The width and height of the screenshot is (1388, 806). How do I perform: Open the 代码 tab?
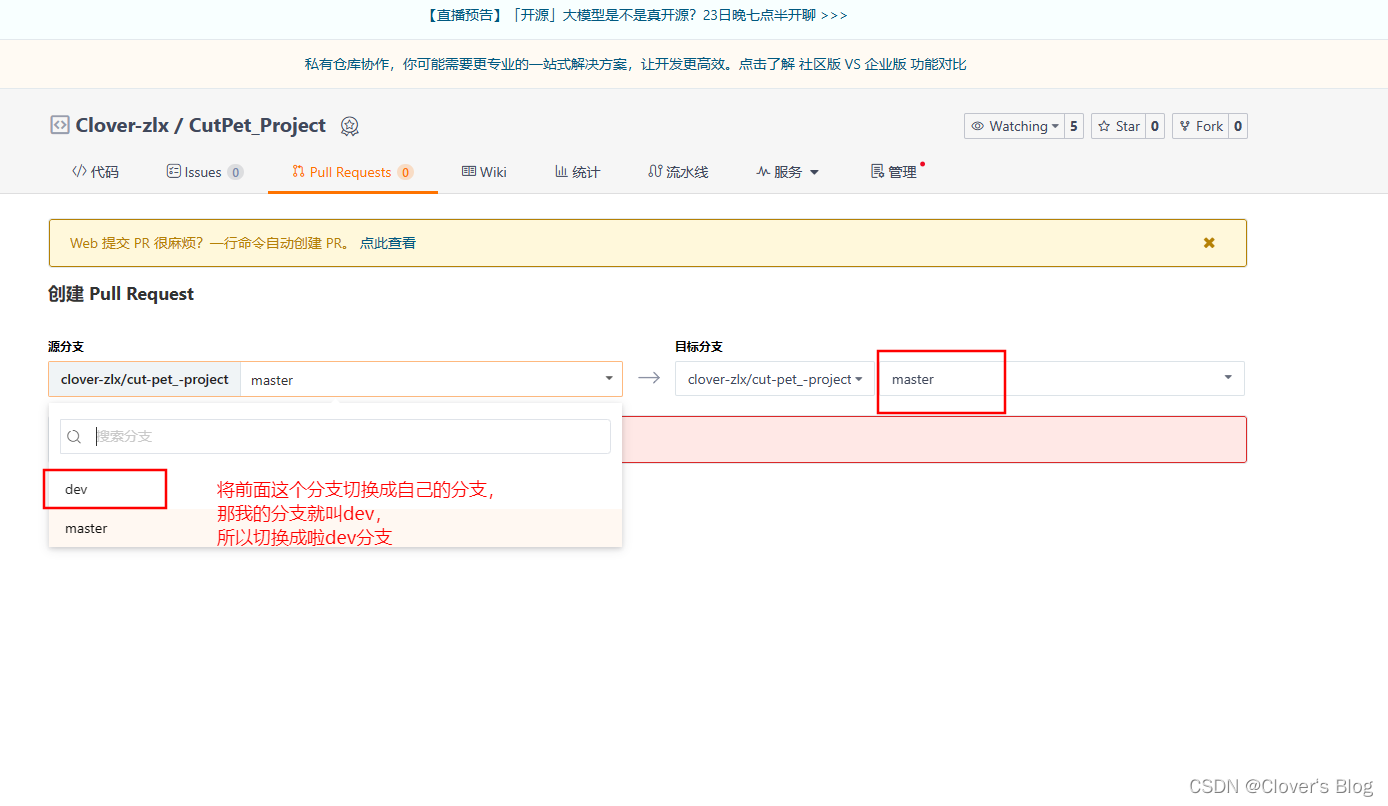(95, 172)
